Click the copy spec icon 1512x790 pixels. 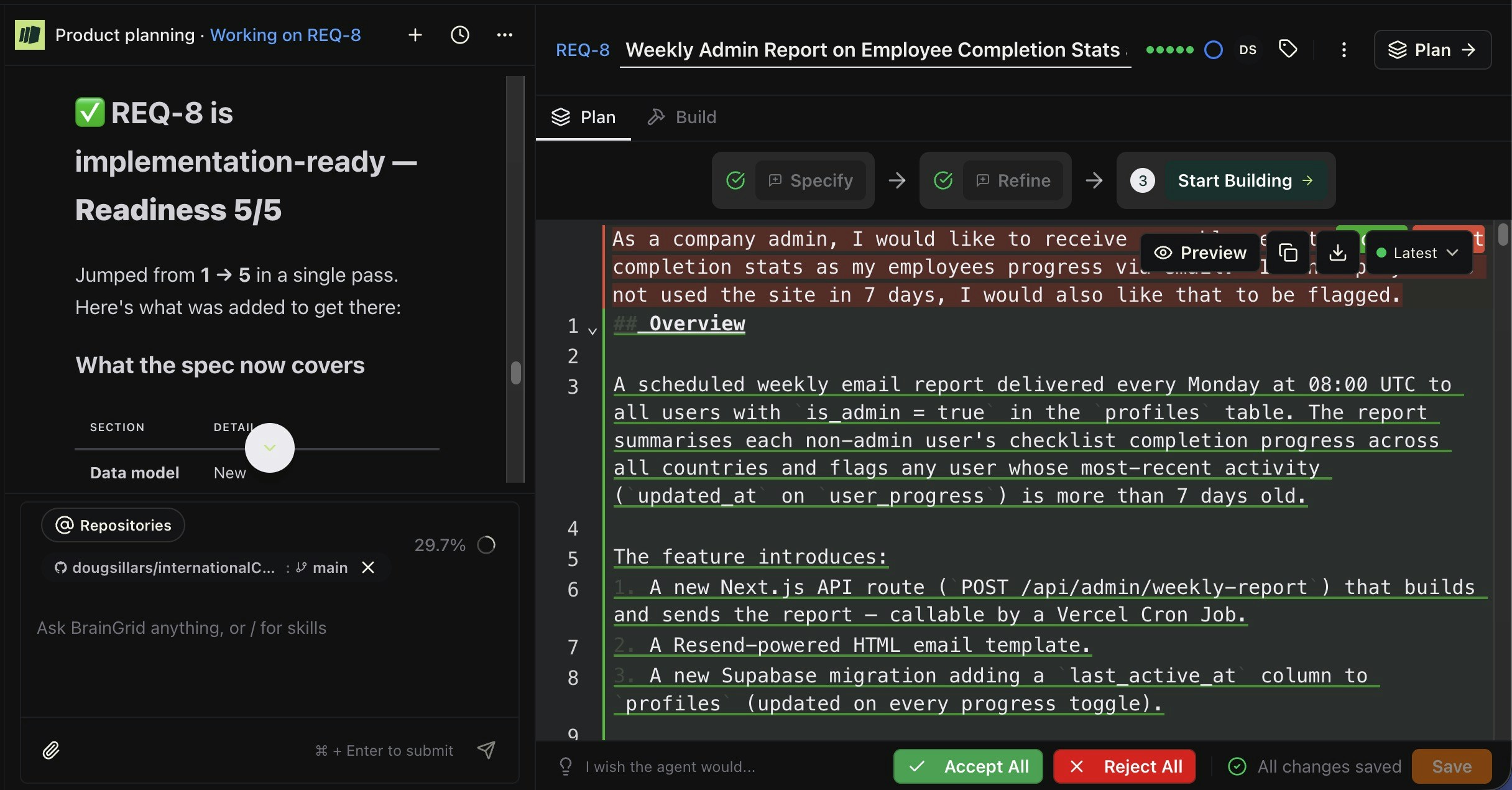(x=1288, y=253)
